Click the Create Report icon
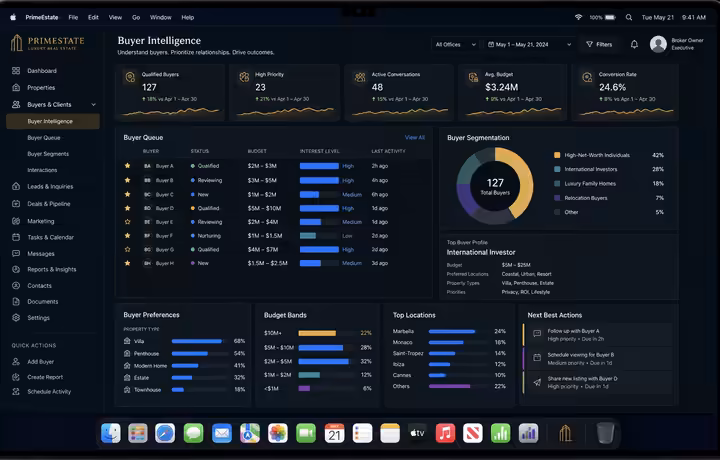This screenshot has width=720, height=460. pos(16,377)
